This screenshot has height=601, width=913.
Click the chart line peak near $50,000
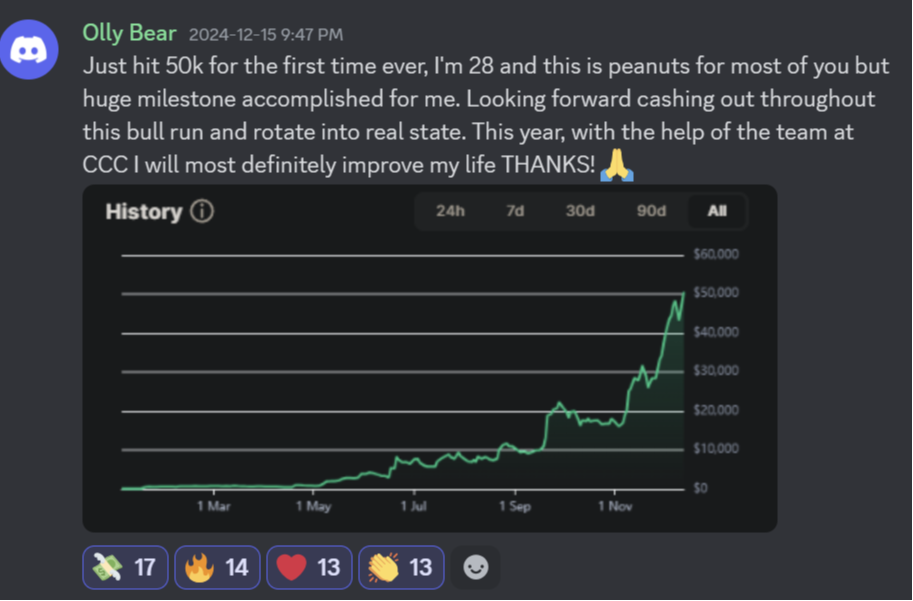pyautogui.click(x=684, y=293)
